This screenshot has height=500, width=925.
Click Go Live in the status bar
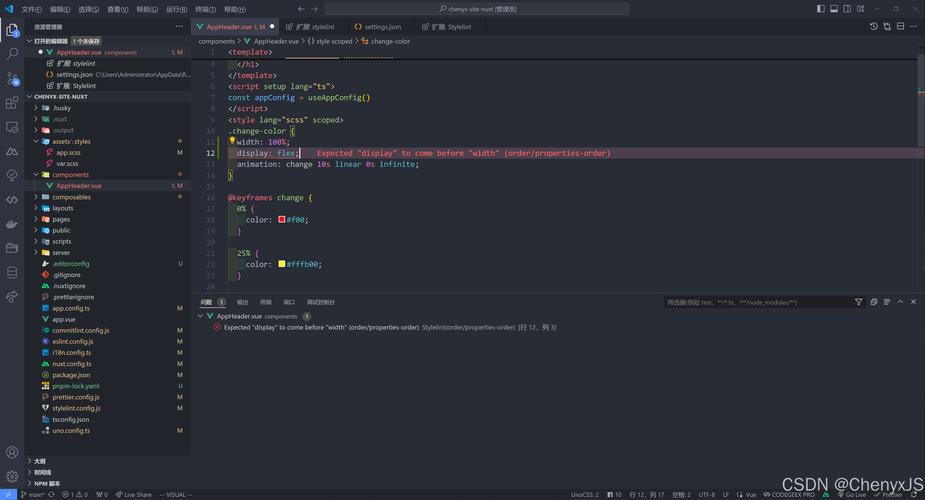coord(852,494)
